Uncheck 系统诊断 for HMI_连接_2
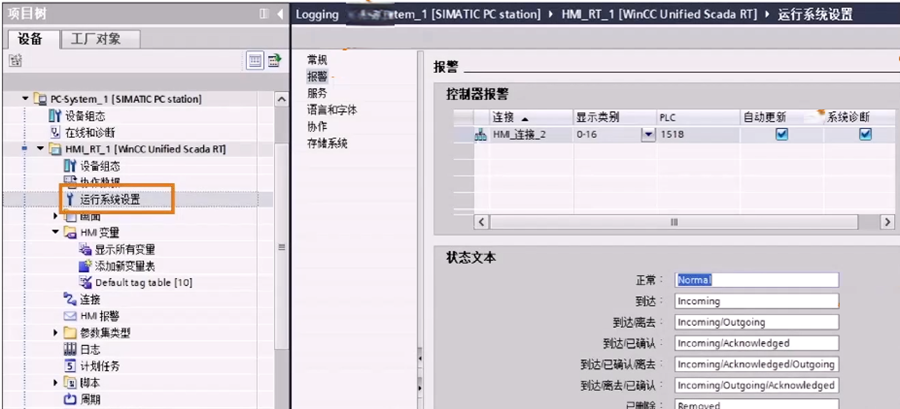The image size is (900, 409). click(865, 134)
